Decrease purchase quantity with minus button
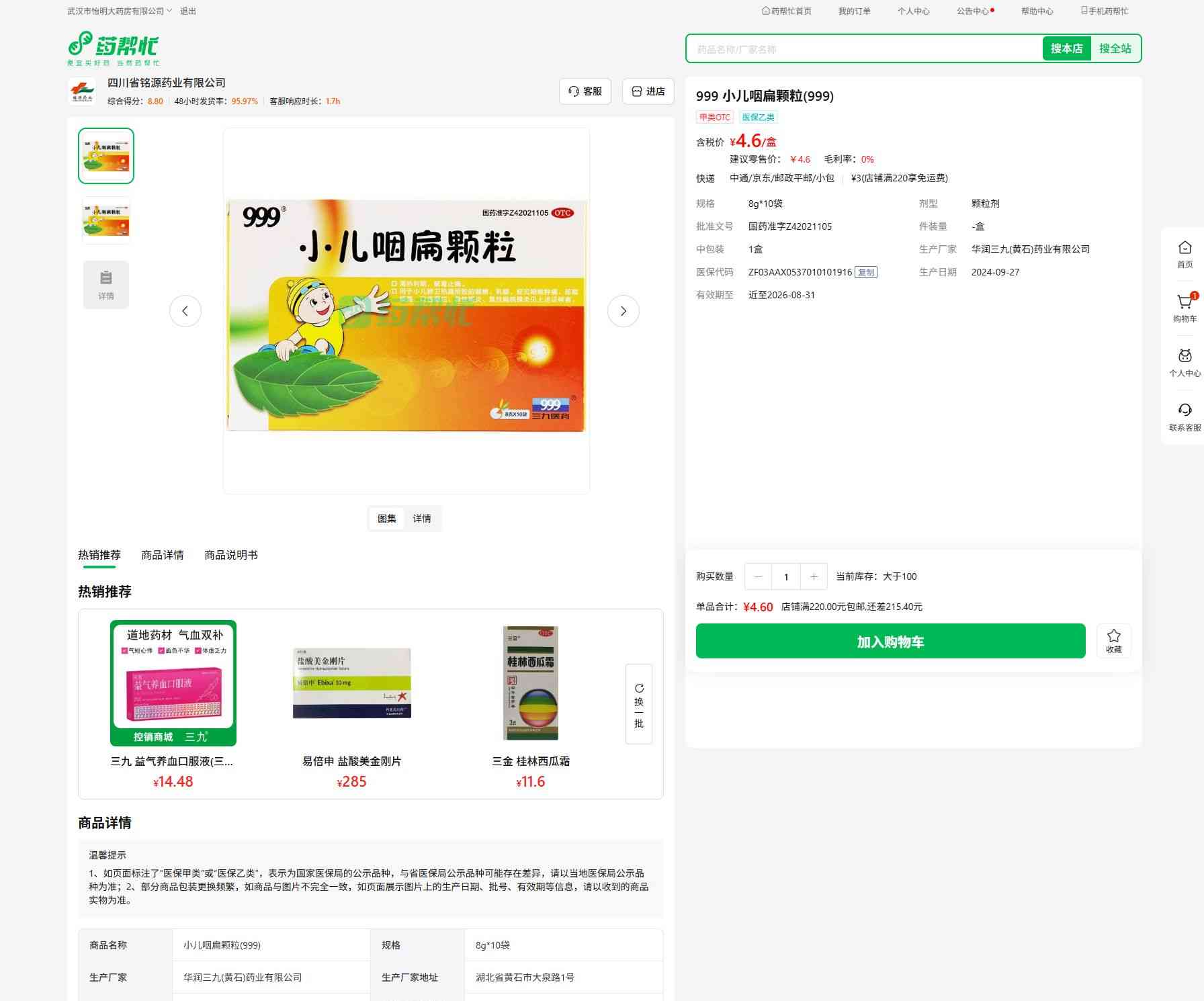This screenshot has height=1001, width=1204. pyautogui.click(x=758, y=576)
